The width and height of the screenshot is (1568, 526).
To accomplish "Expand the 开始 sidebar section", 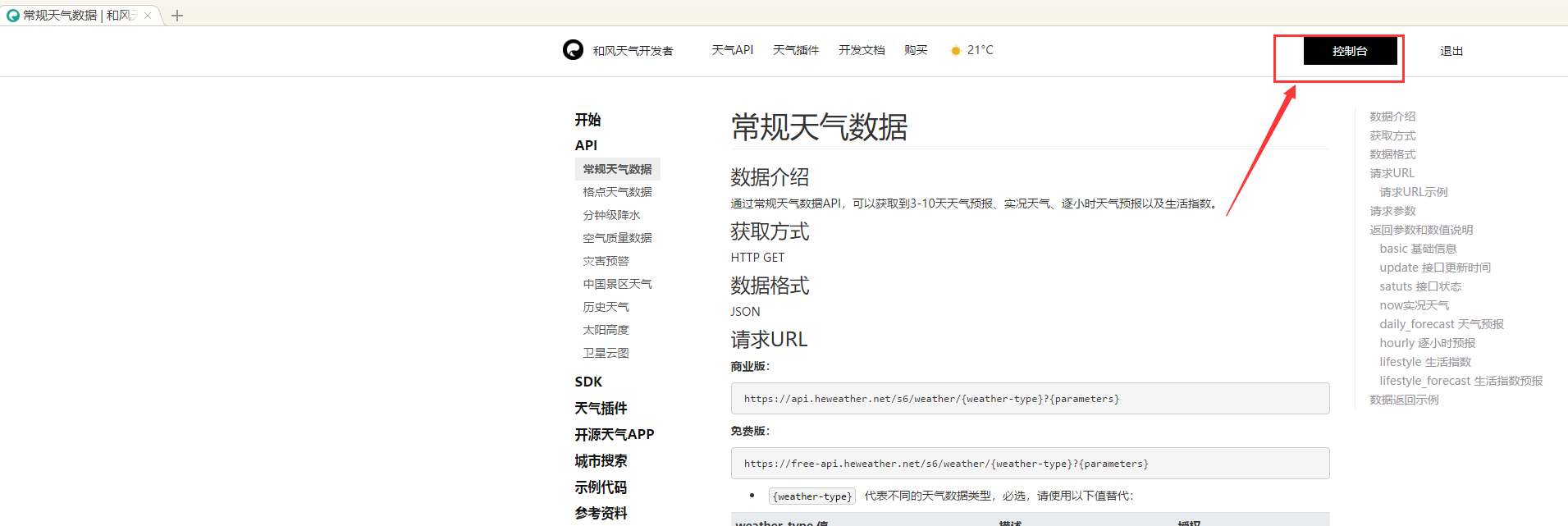I will [x=587, y=120].
